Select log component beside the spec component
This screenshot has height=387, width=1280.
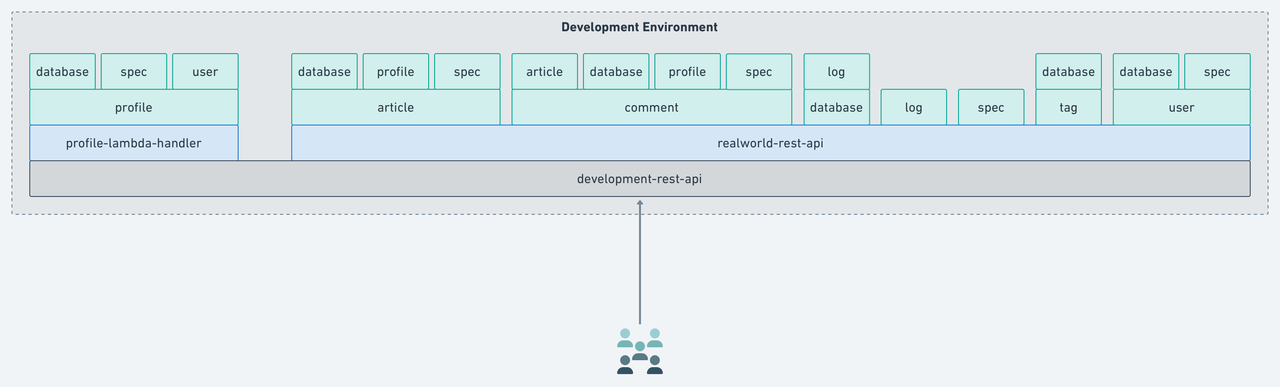coord(914,107)
